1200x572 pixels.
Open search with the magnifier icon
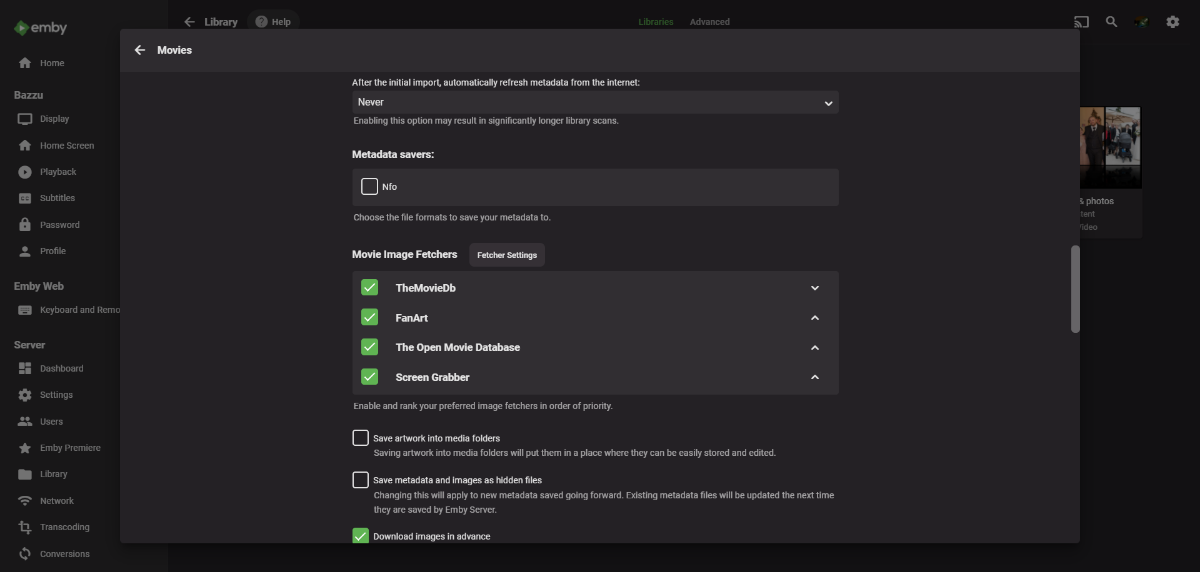pyautogui.click(x=1111, y=22)
